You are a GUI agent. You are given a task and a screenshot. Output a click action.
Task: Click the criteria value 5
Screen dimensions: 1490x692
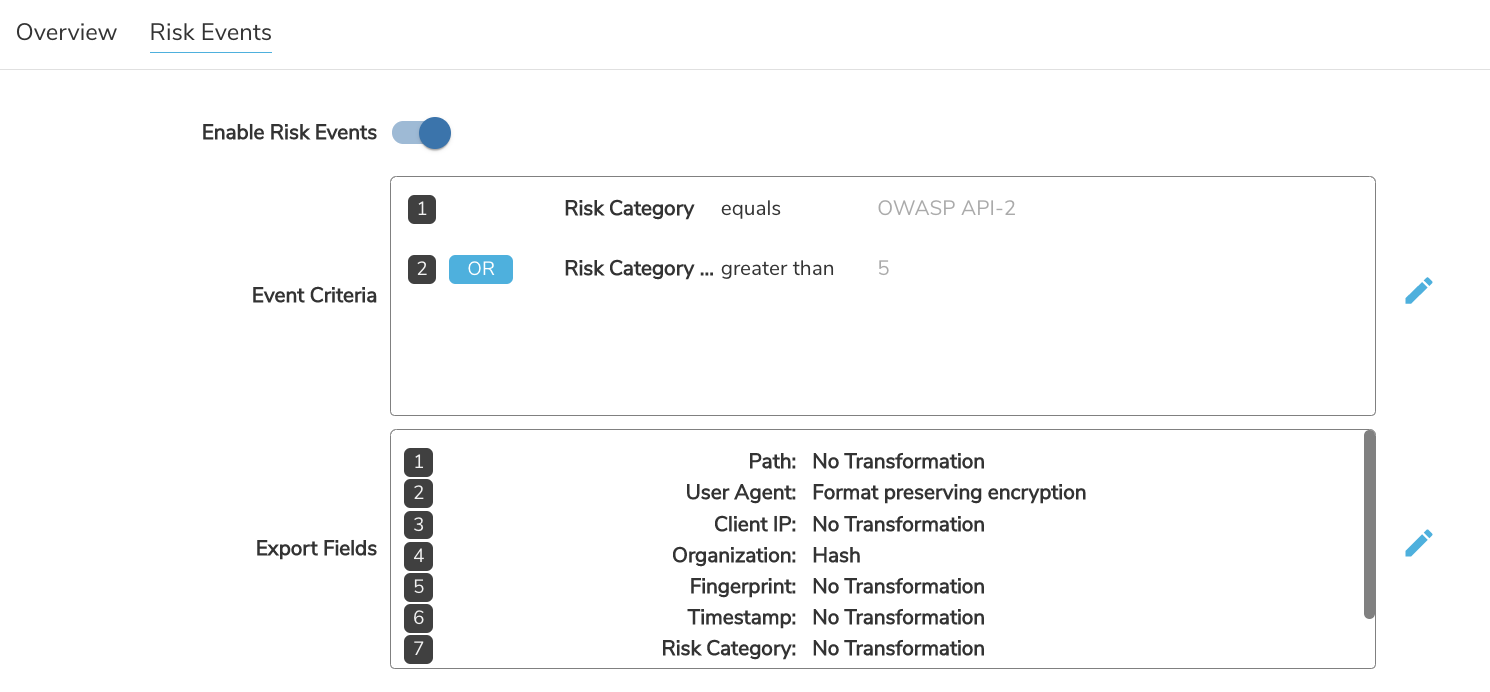coord(883,268)
